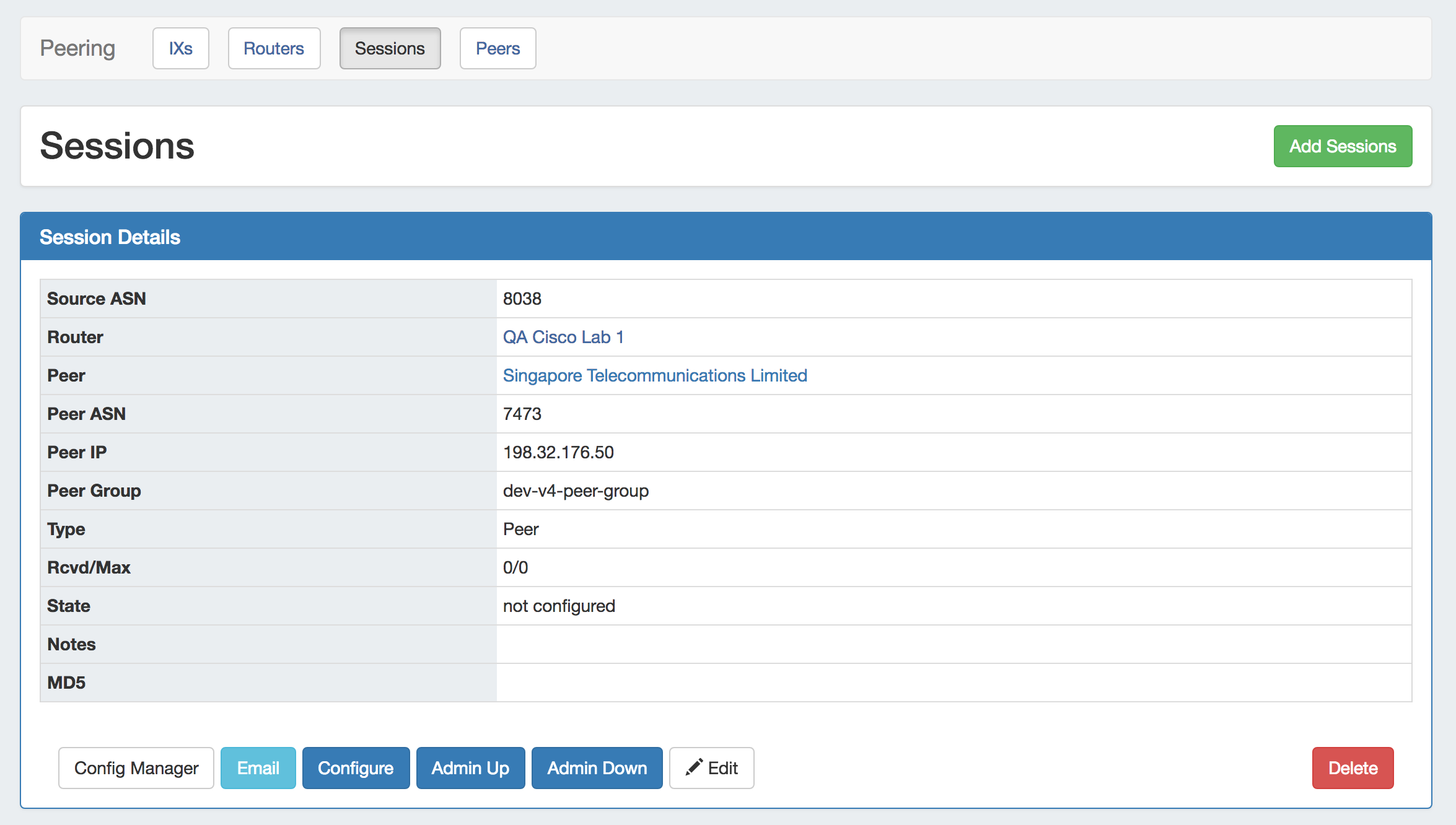Click the Session Details panel header
The width and height of the screenshot is (1456, 825).
coord(110,237)
